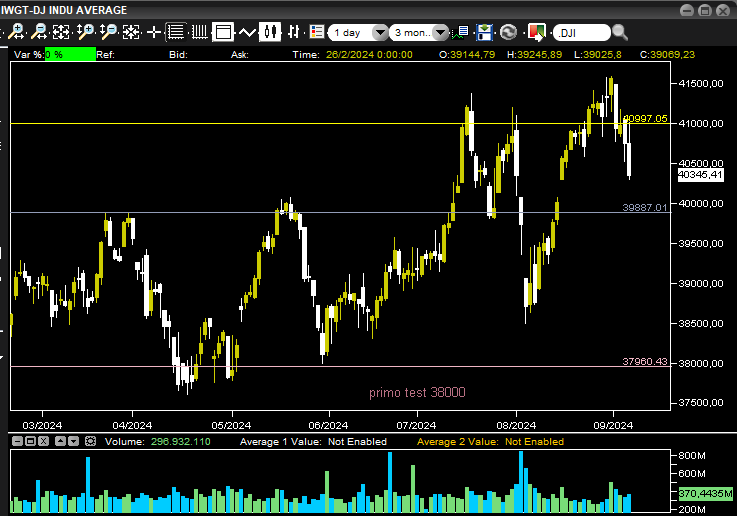
Task: Toggle horizontal grid lines on the chart
Action: pos(176,32)
